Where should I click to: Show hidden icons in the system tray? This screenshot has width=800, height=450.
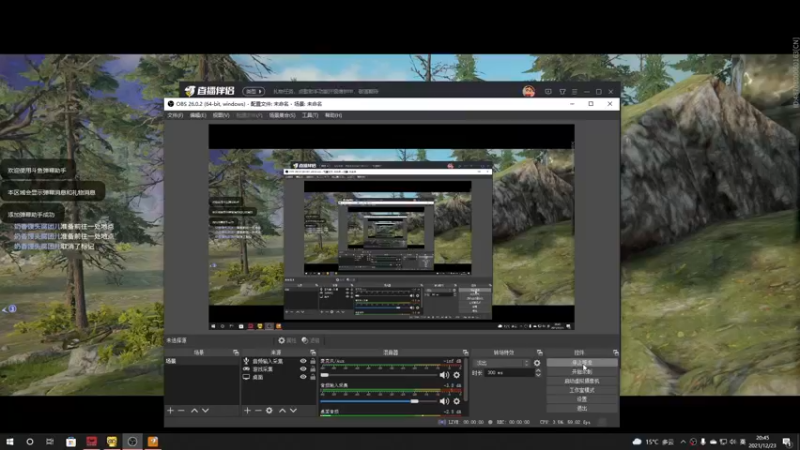point(683,442)
